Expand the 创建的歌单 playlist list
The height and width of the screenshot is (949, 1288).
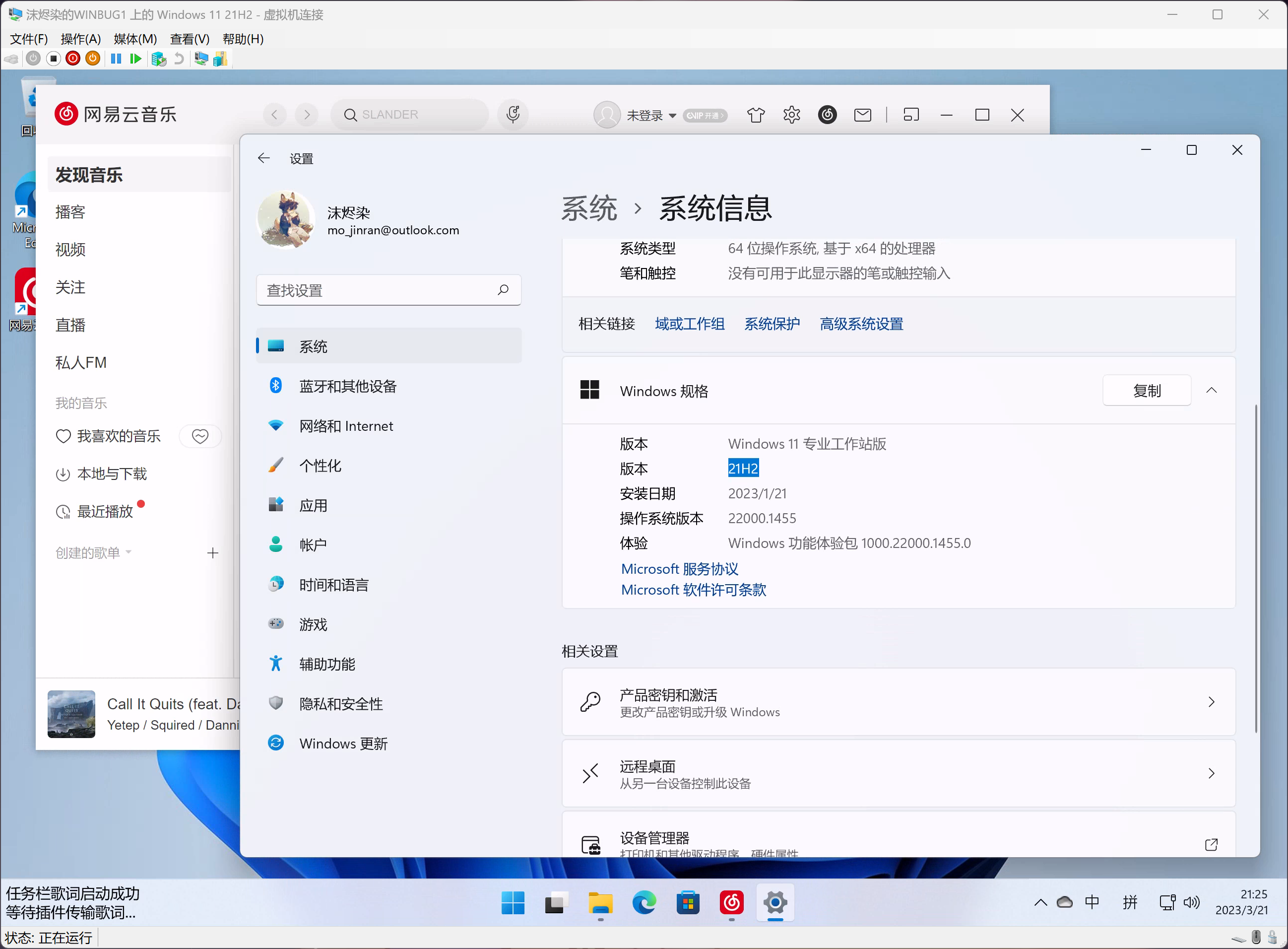129,552
